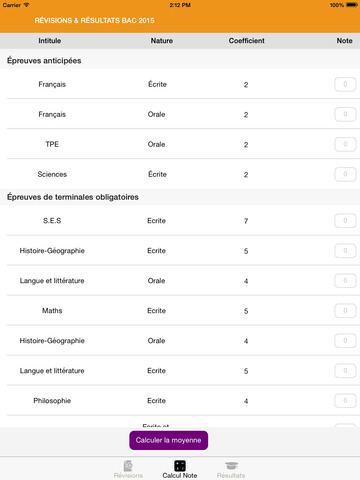Viewport: 360px width, 480px height.
Task: Click the Nature column header
Action: pyautogui.click(x=162, y=41)
